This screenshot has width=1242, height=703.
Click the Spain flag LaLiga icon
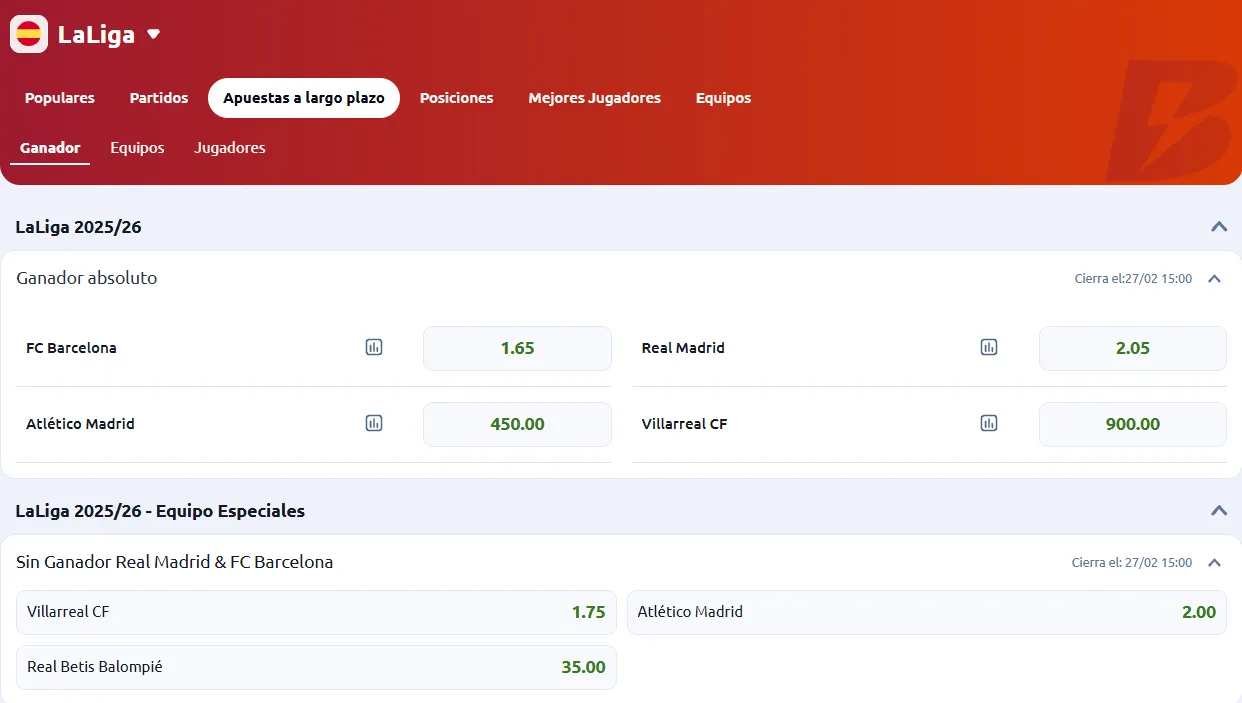[29, 35]
